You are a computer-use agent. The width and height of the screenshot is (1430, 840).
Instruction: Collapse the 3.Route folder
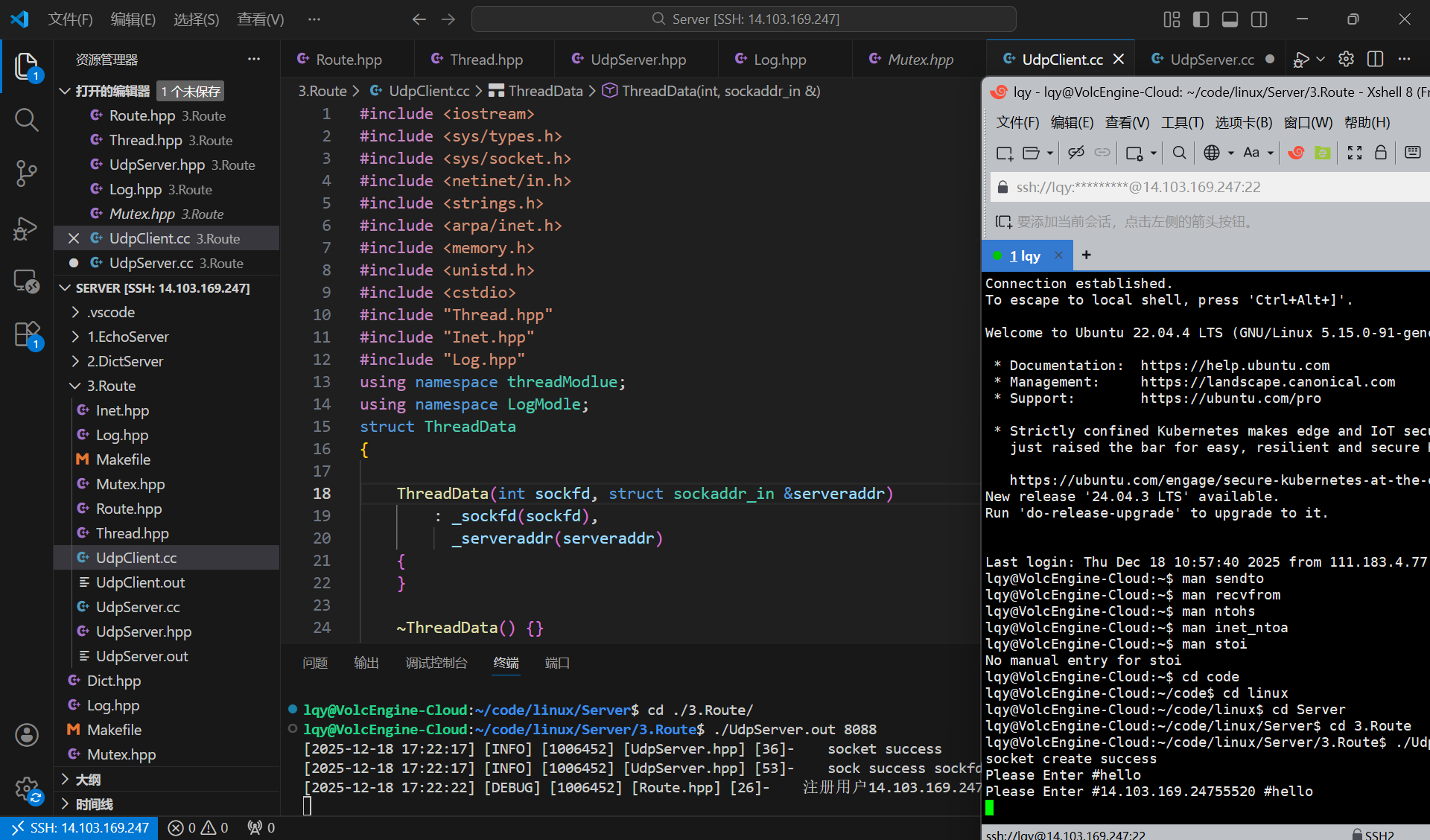(111, 386)
